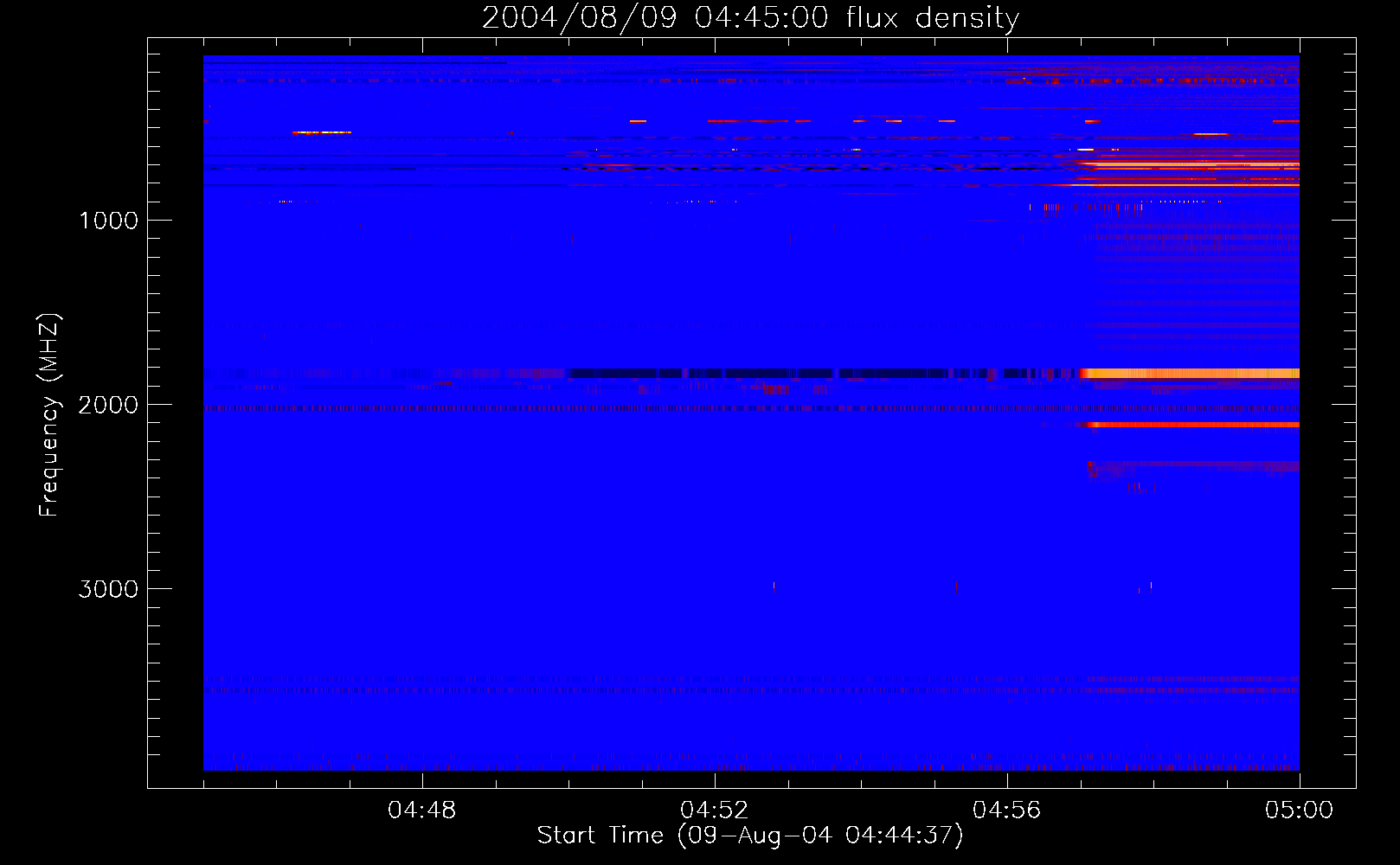The image size is (1400, 865).
Task: Click the '04:48' time tick label
Action: click(422, 811)
